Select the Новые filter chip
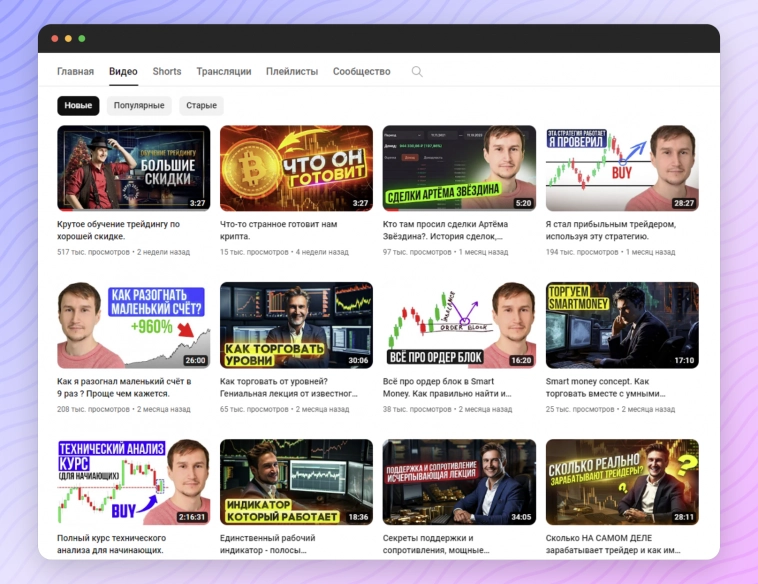Image resolution: width=758 pixels, height=584 pixels. click(78, 105)
